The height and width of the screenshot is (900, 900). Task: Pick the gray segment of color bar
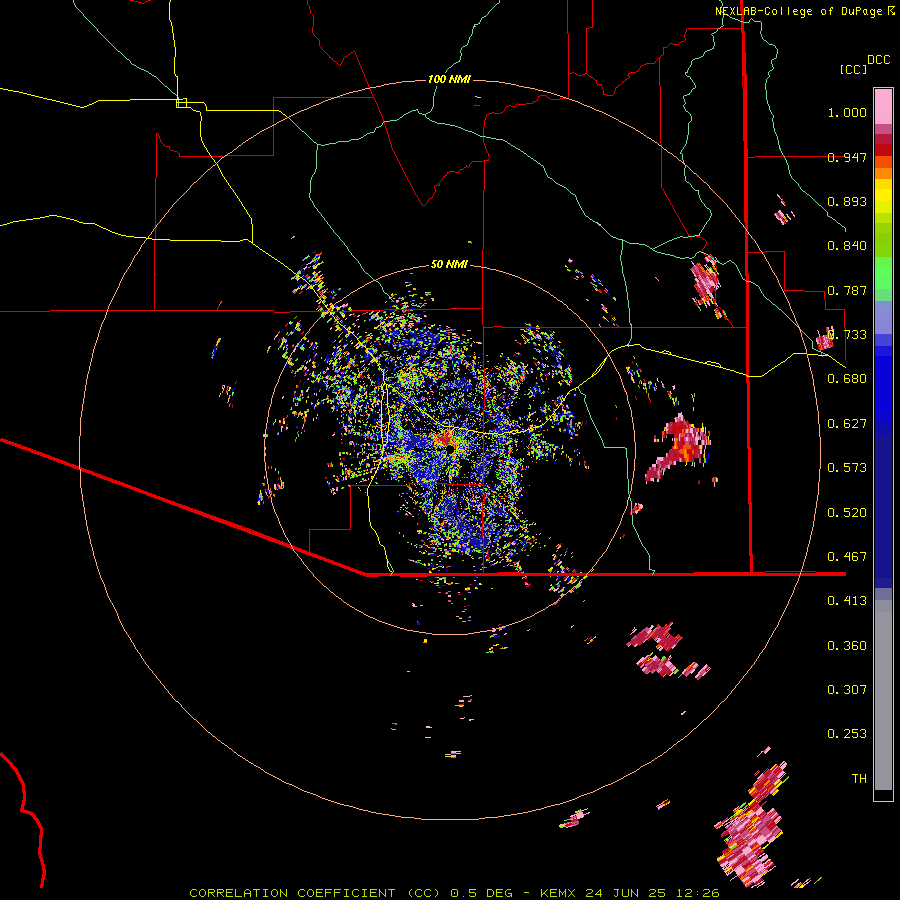pos(883,695)
